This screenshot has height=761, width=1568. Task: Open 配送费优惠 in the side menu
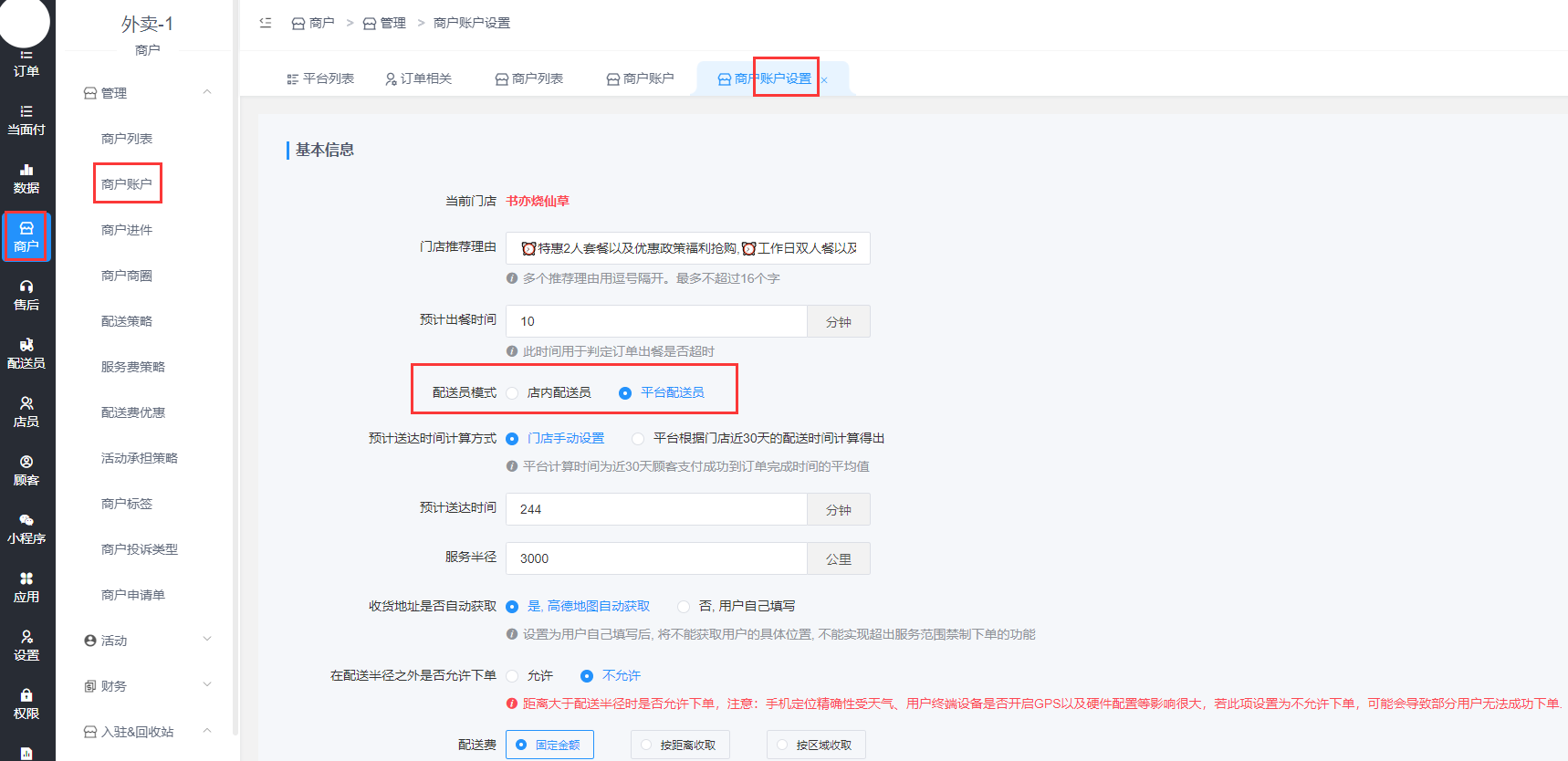[x=133, y=412]
